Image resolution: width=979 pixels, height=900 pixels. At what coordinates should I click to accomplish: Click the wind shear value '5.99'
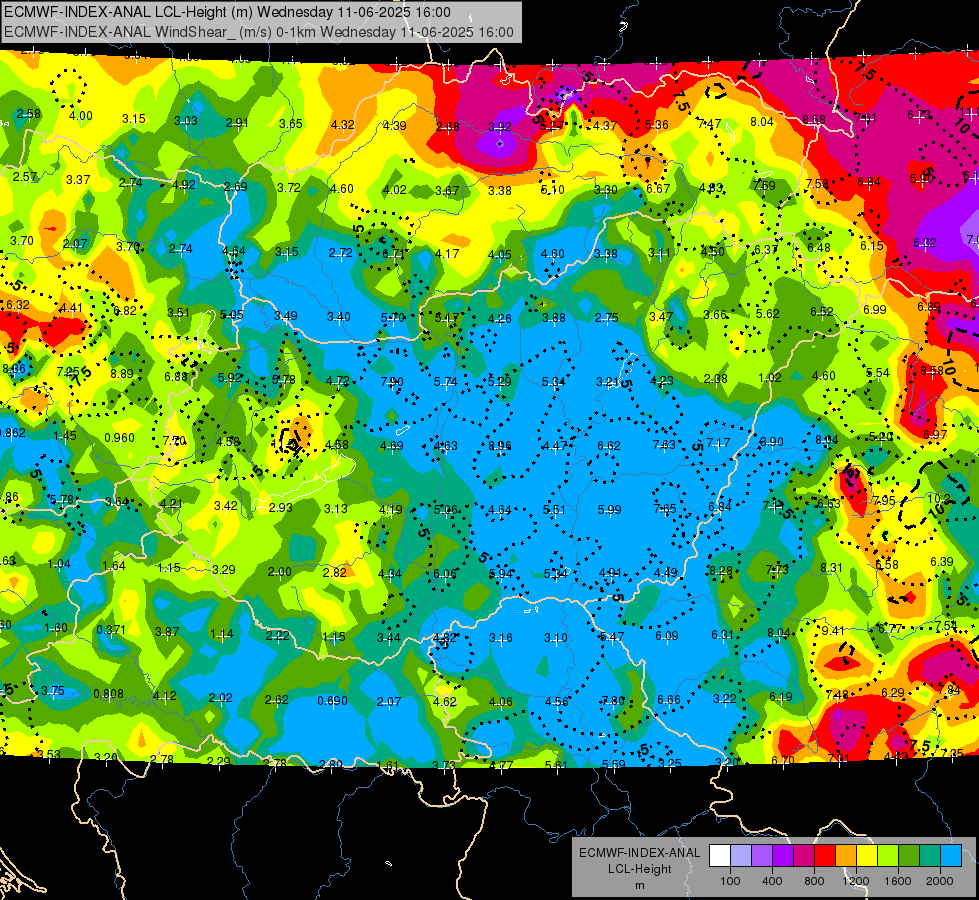[609, 510]
